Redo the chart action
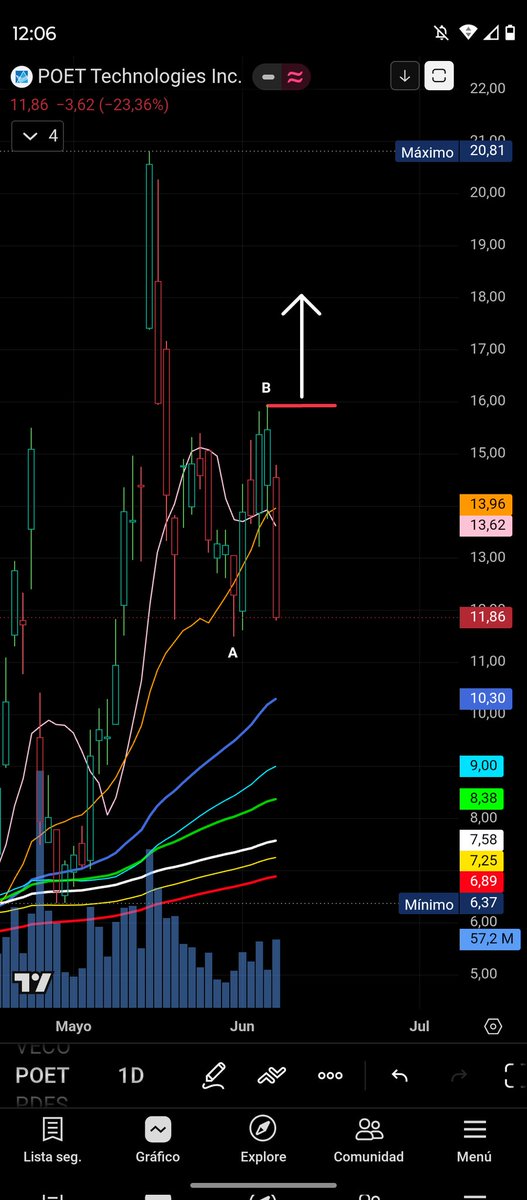 tap(460, 1076)
